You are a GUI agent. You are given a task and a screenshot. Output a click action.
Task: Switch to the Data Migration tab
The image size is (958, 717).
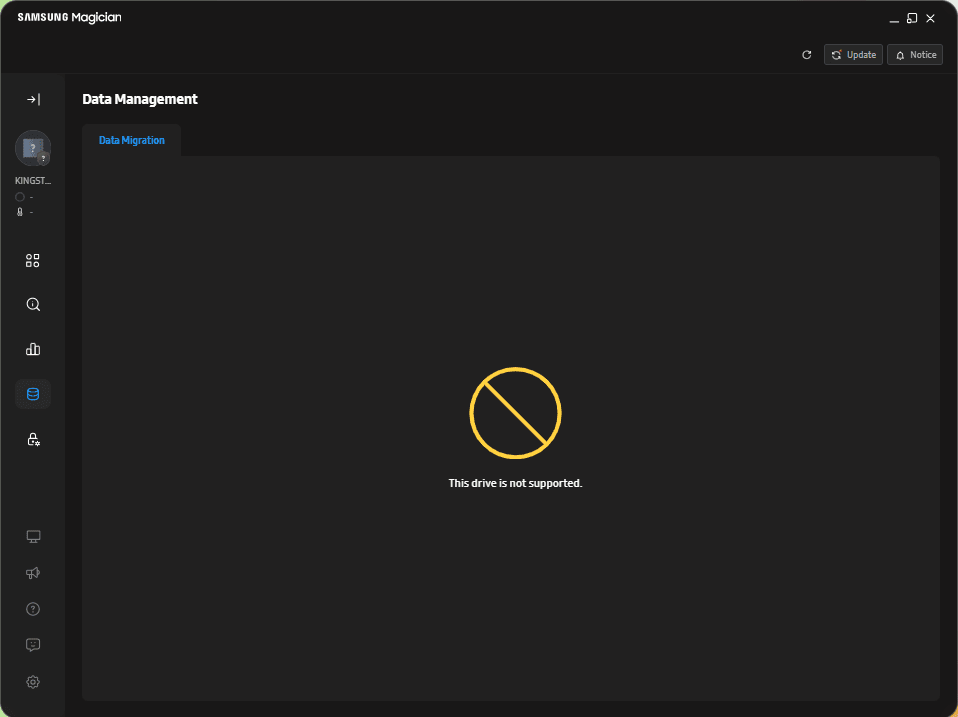tap(131, 141)
